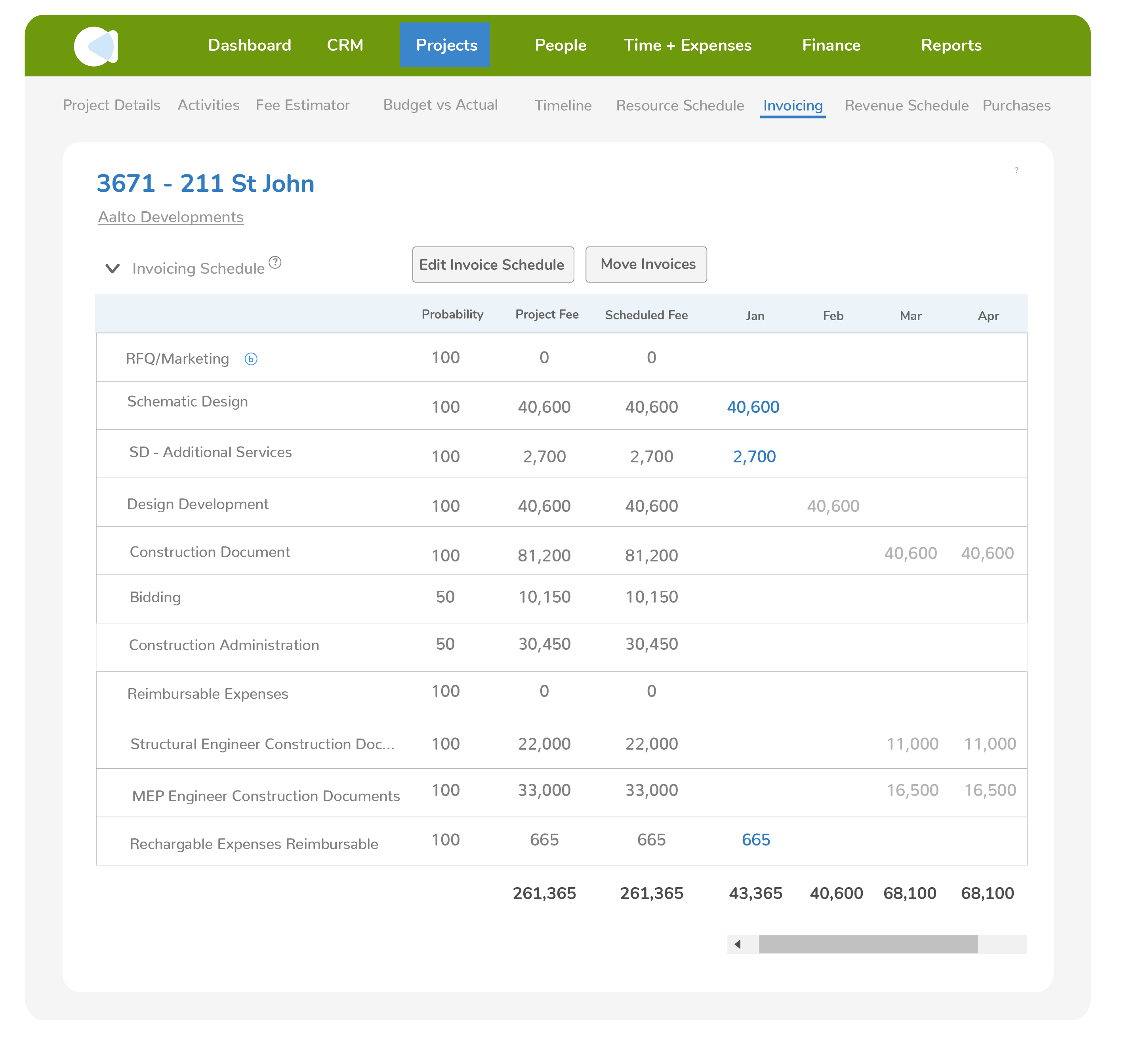The image size is (1148, 1046).
Task: Click left arrow of horizontal scrollbar
Action: (x=738, y=944)
